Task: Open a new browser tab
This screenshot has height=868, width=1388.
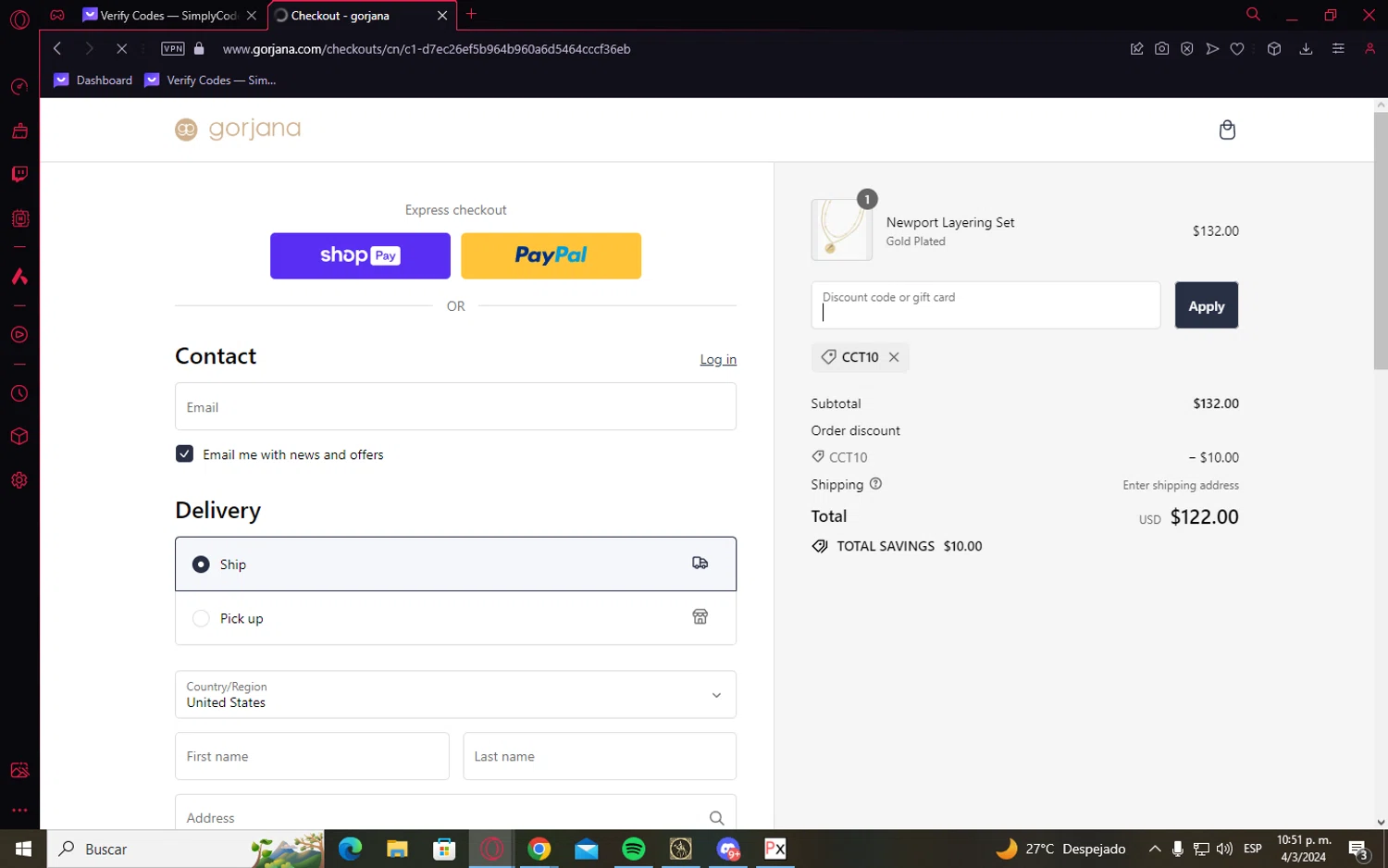Action: 471,14
